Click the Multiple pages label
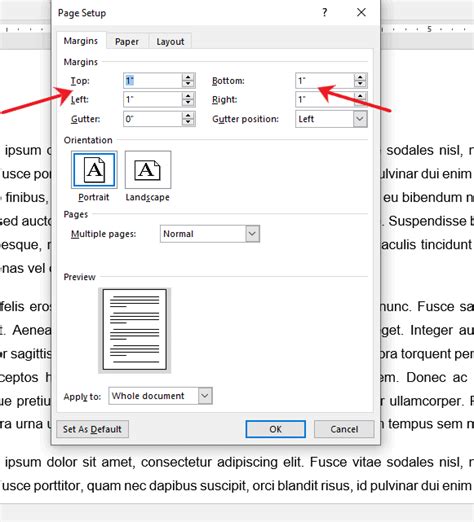 click(x=104, y=234)
